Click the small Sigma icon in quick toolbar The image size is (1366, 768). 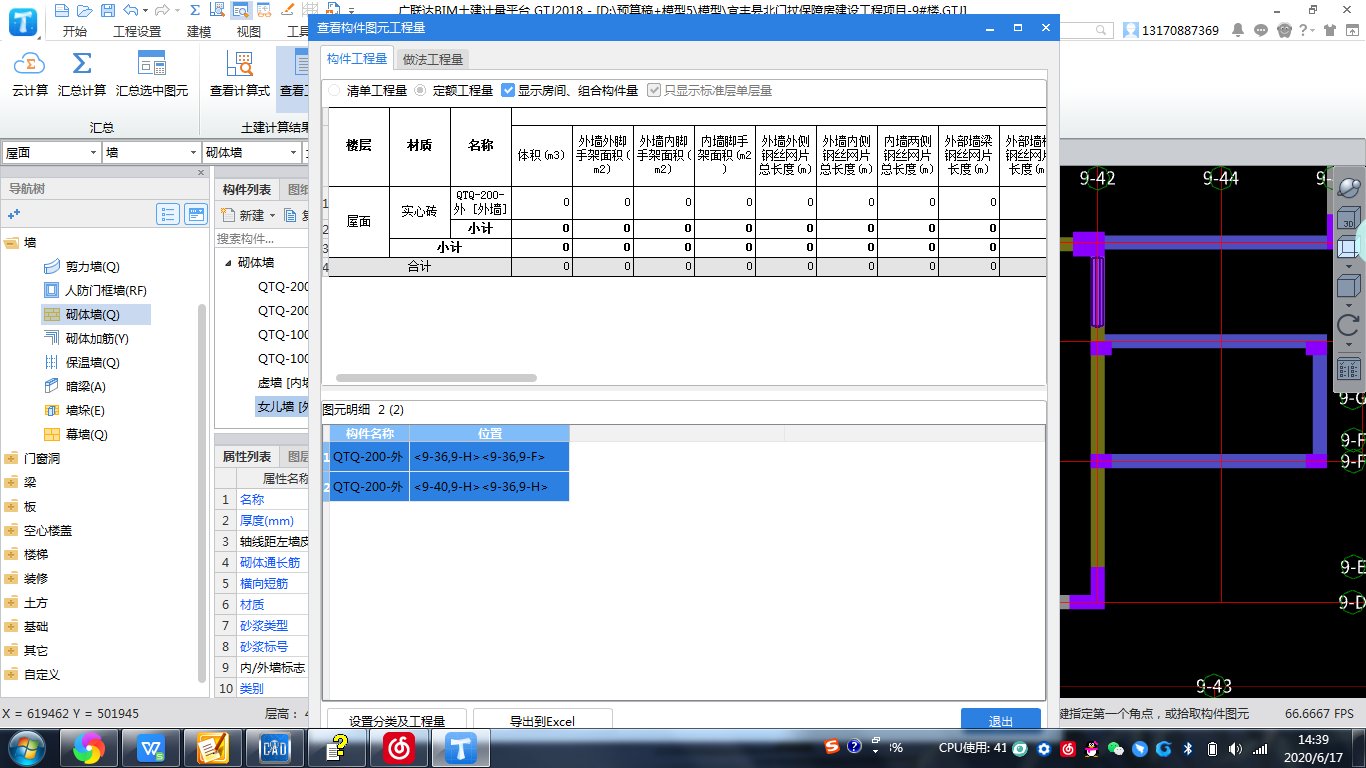click(193, 10)
